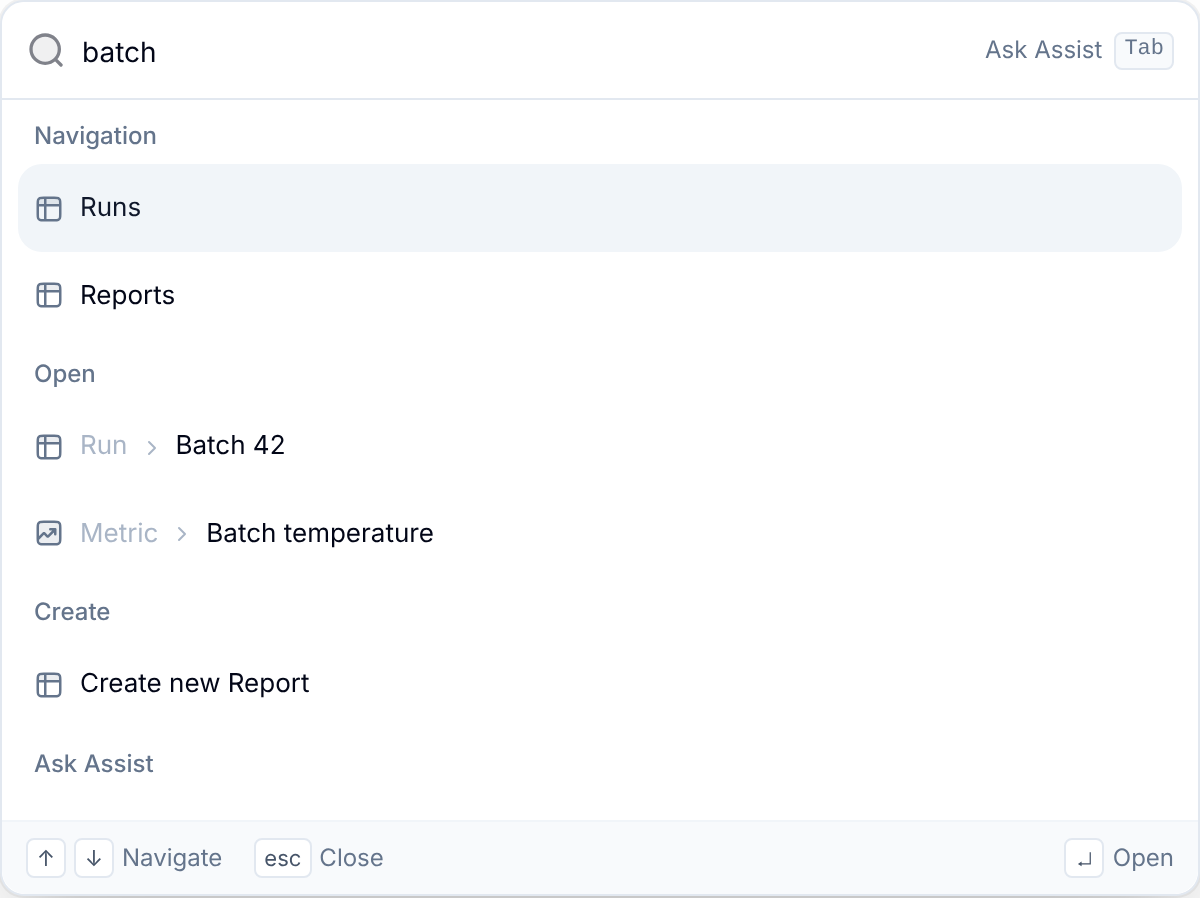This screenshot has height=898, width=1200.
Task: Click the Navigate footer label
Action: [172, 858]
